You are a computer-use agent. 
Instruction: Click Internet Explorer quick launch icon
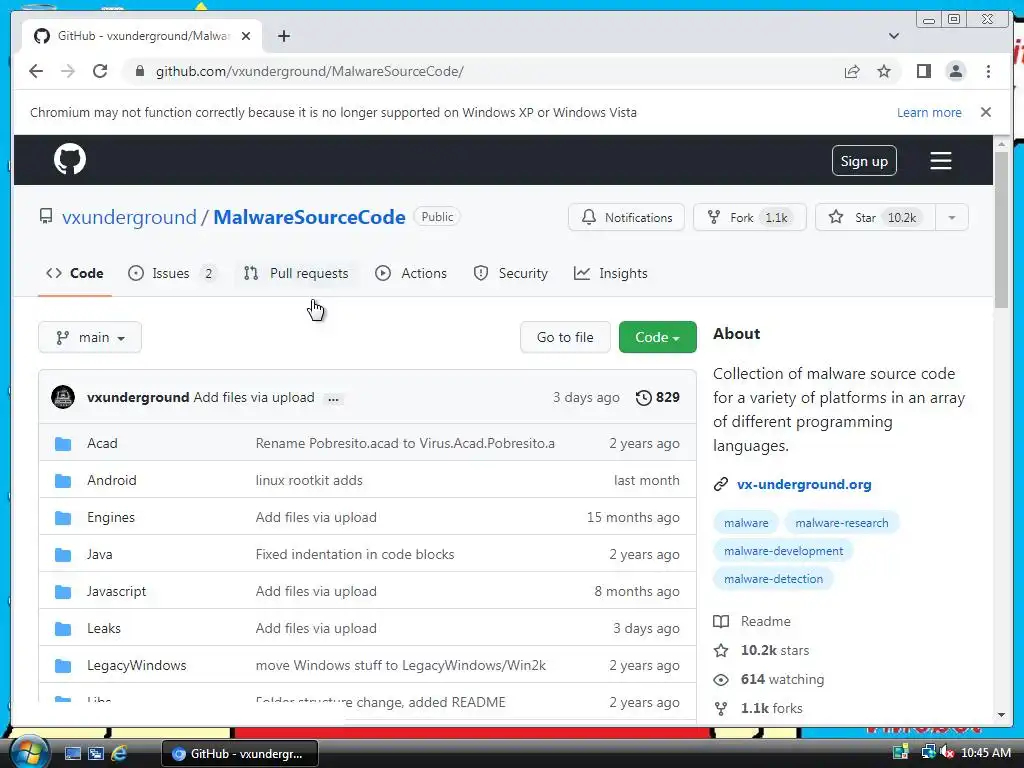[119, 754]
